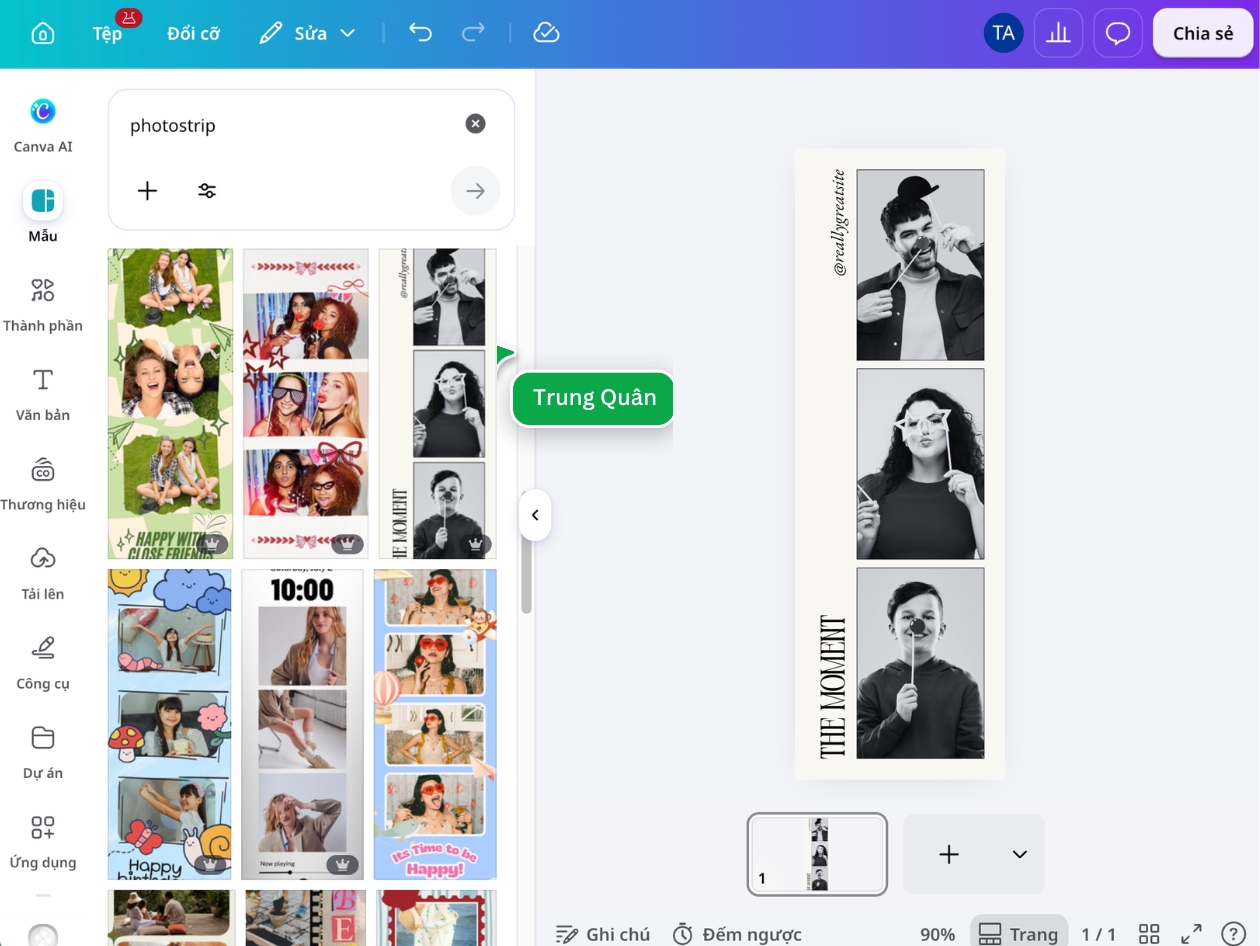Open the Đổi cỡ resize menu
This screenshot has width=1260, height=946.
pos(193,33)
